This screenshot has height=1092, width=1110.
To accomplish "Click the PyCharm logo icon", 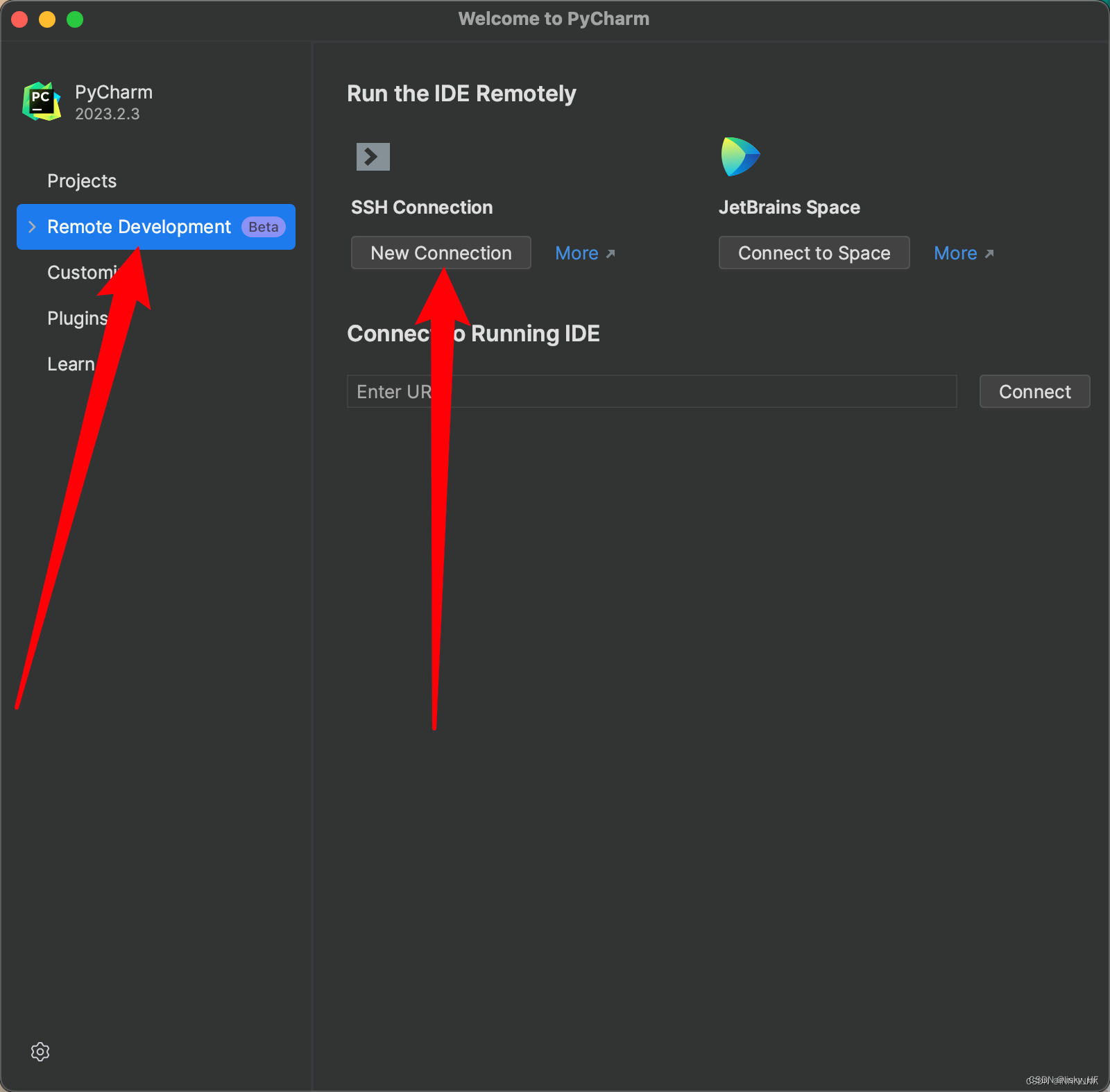I will (x=40, y=101).
